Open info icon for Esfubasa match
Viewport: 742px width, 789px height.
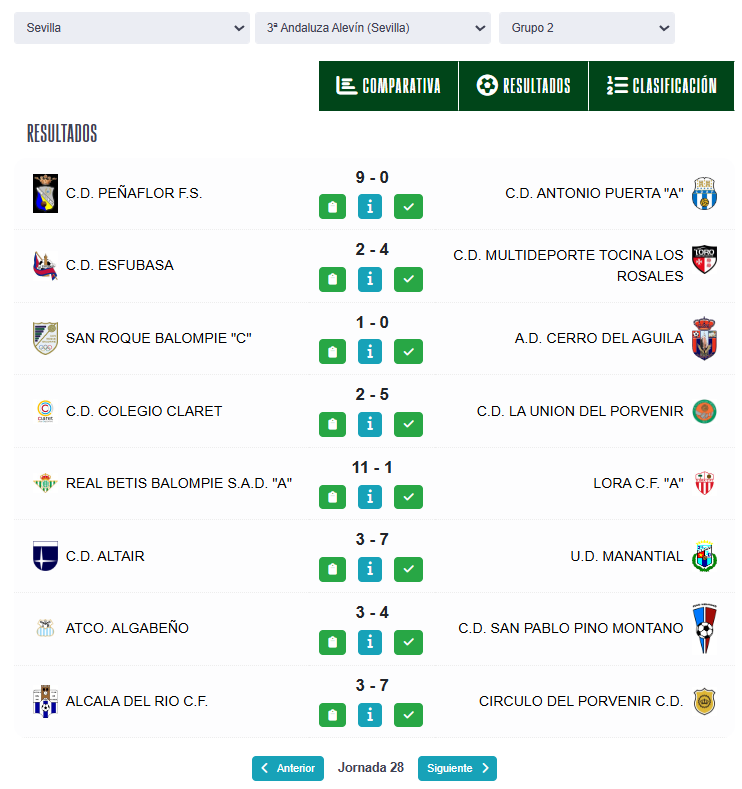370,280
